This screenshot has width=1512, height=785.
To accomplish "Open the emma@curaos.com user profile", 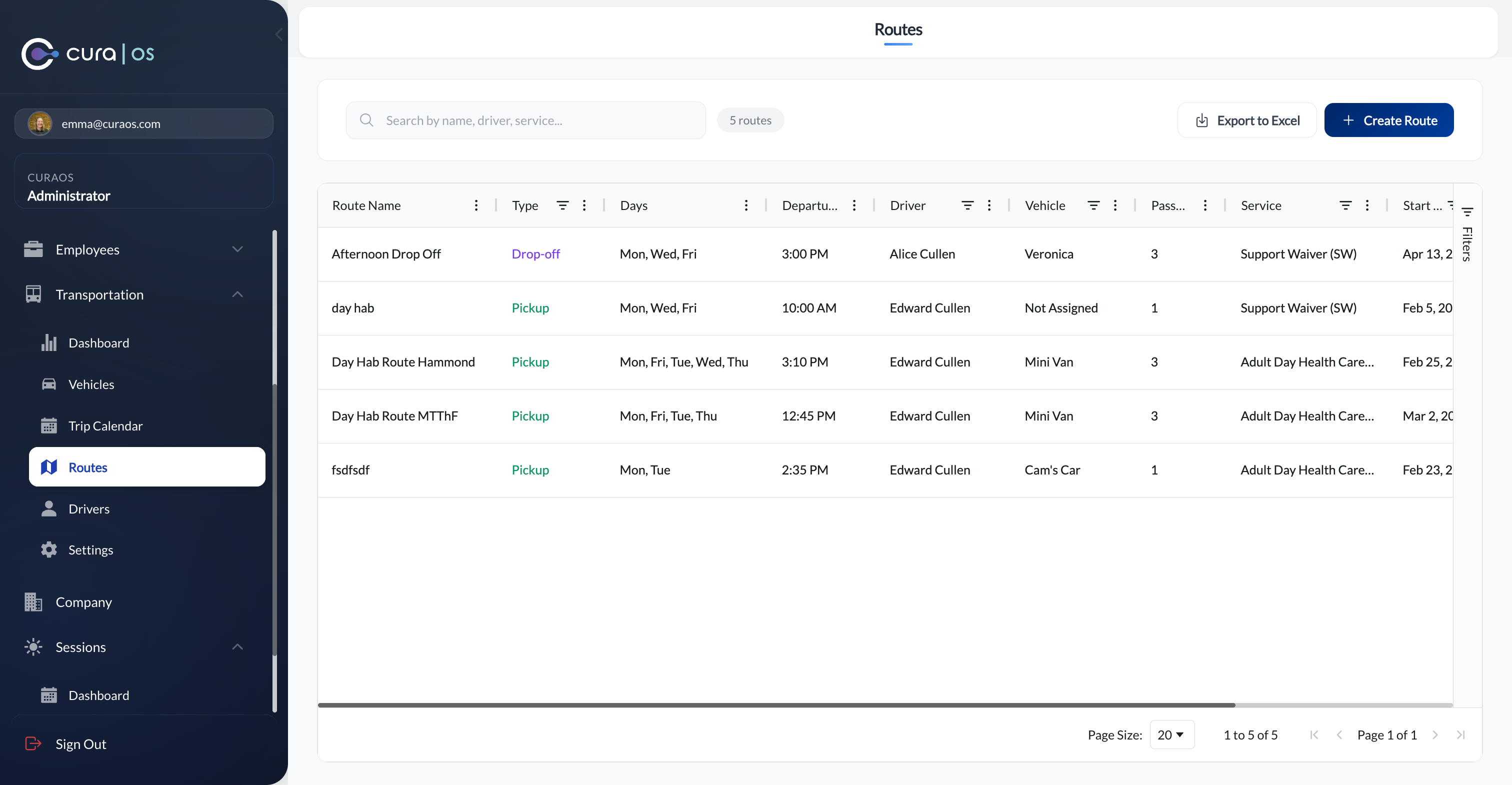I will tap(144, 123).
